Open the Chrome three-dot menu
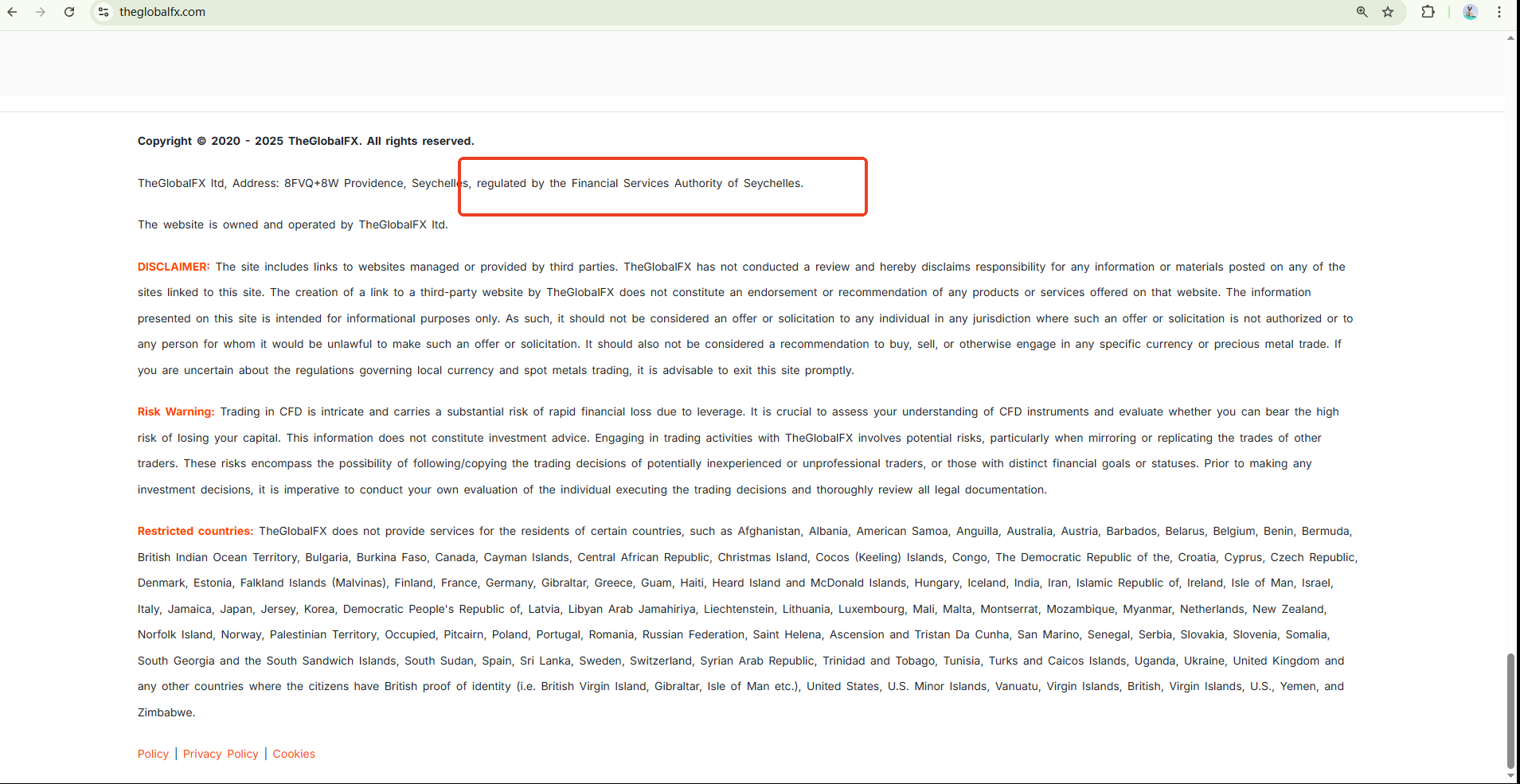Viewport: 1520px width, 784px height. point(1499,12)
